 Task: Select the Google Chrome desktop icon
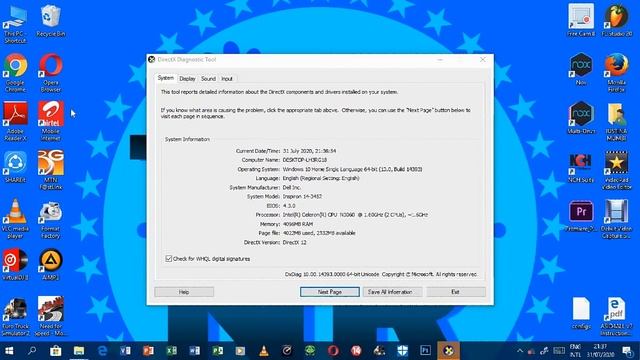pos(16,73)
